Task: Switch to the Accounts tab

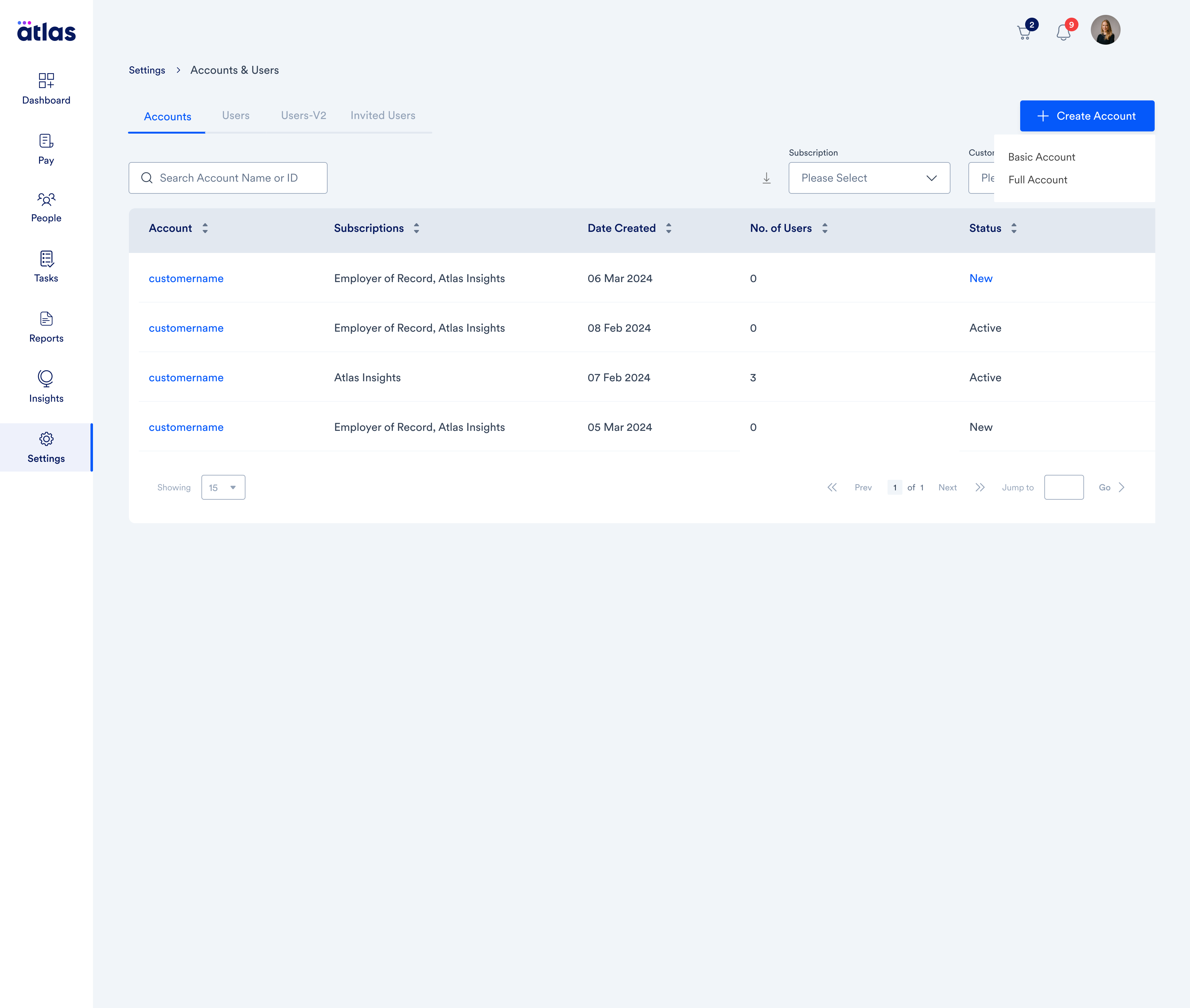Action: coord(167,117)
